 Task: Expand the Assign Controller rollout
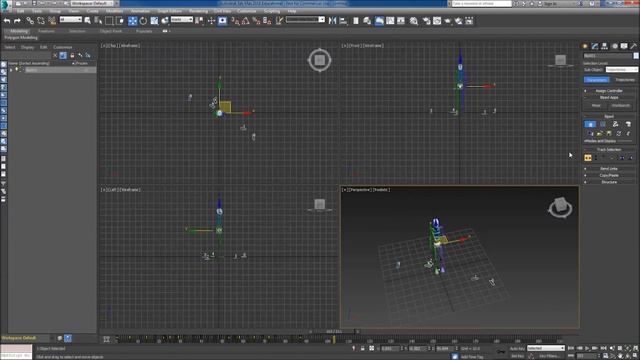[609, 91]
